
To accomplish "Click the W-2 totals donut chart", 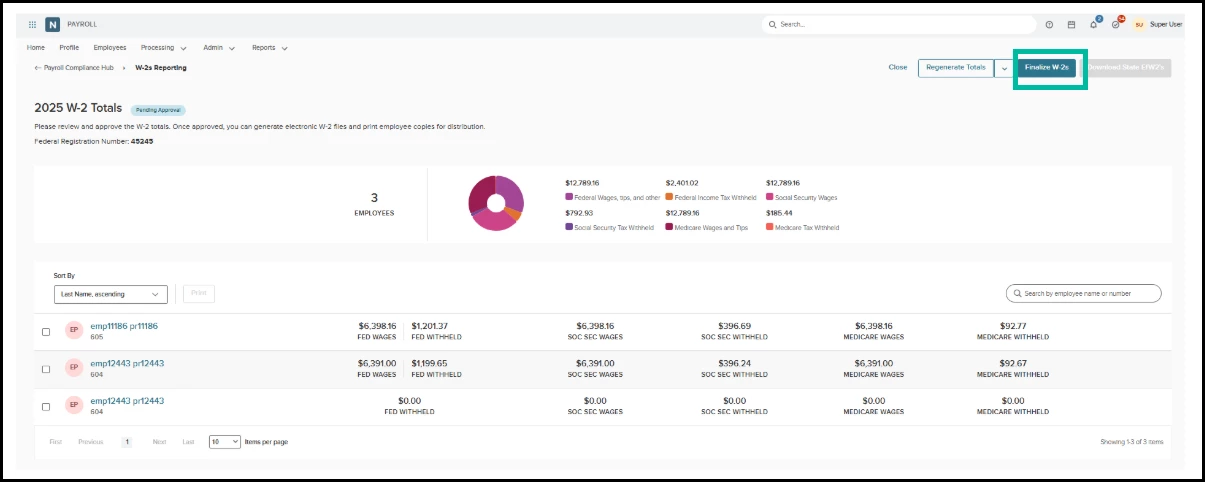I will (x=496, y=203).
